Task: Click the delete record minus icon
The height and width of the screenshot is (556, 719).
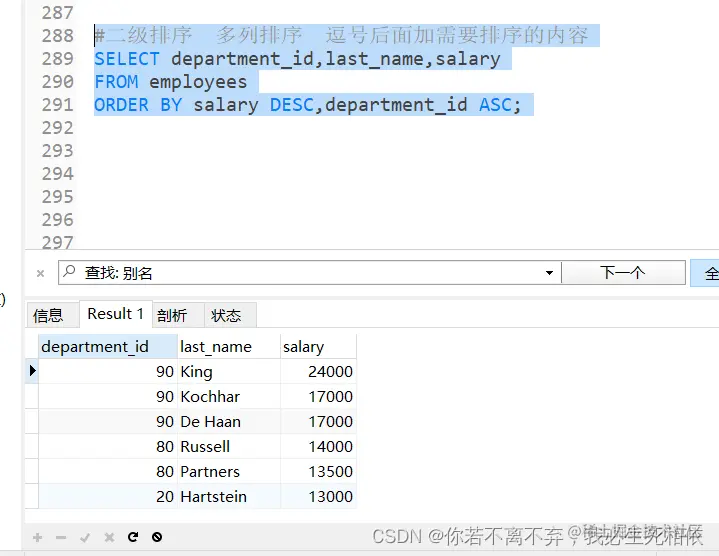Action: (61, 537)
